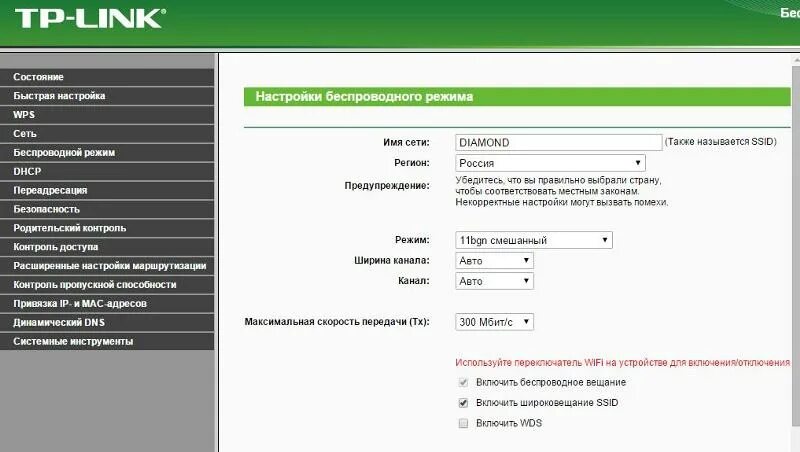
Task: Select Контроль доступа menu item
Action: coord(107,247)
